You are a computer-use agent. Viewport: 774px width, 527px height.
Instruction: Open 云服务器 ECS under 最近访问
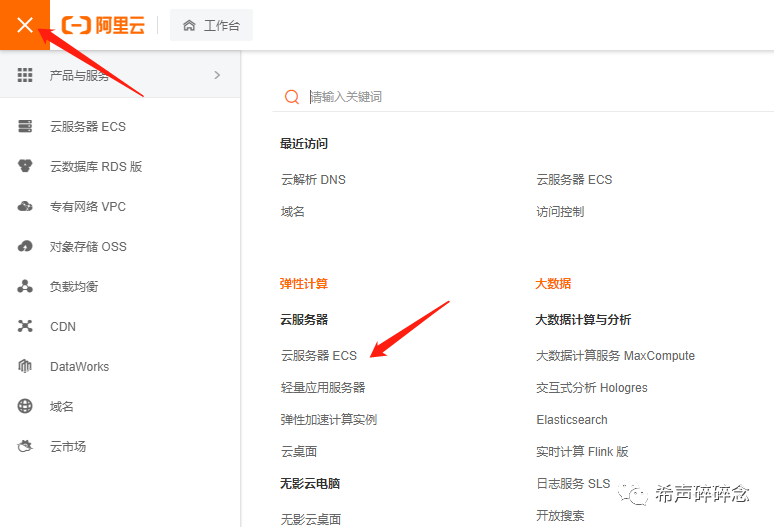pyautogui.click(x=574, y=180)
